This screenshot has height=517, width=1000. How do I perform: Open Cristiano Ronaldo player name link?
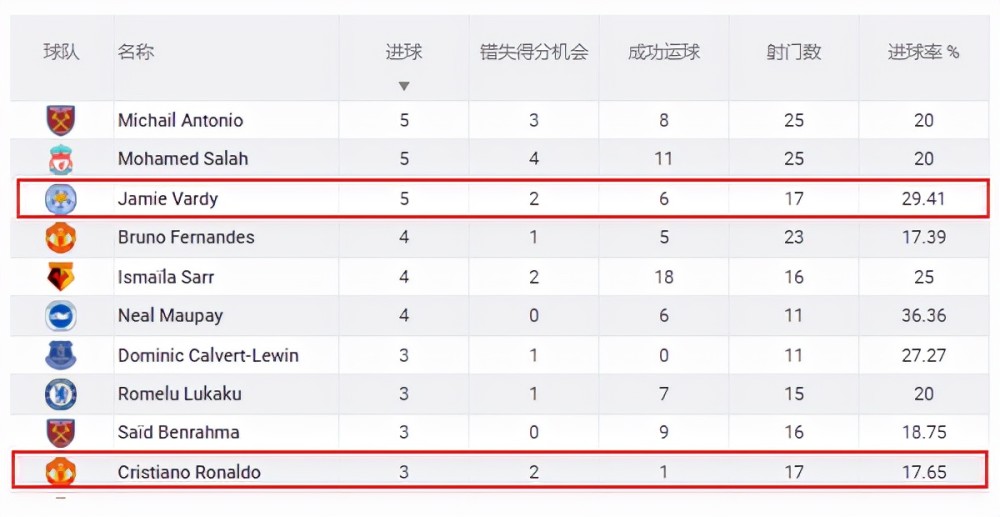[189, 472]
